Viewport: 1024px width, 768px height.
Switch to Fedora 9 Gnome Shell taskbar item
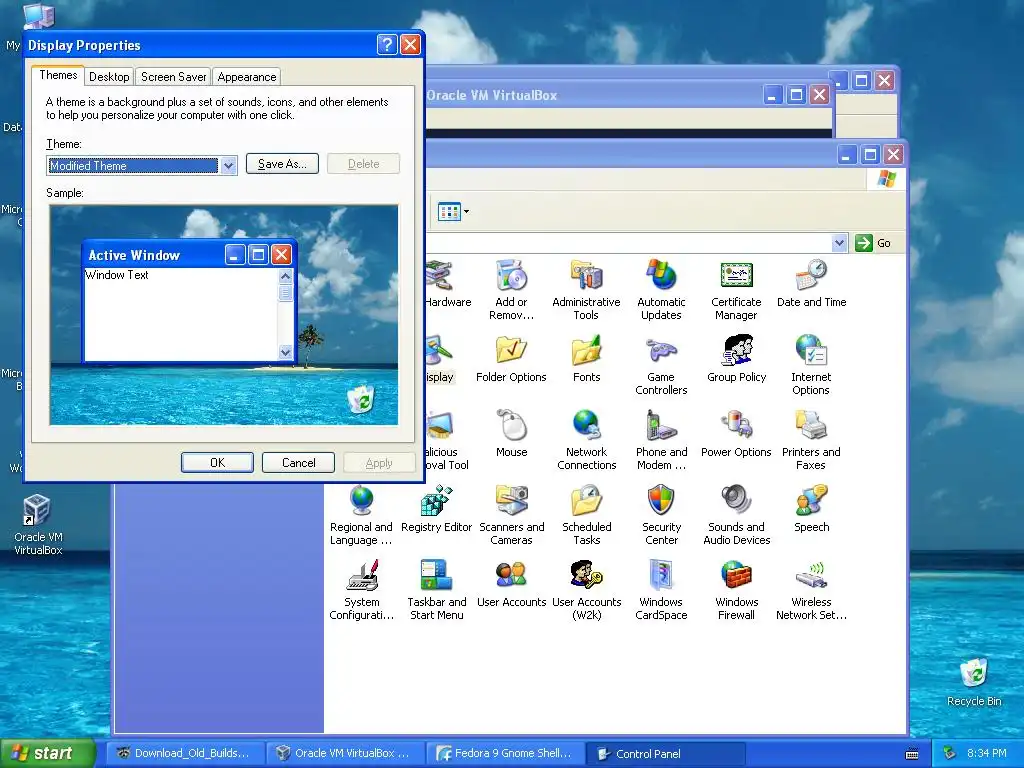click(505, 753)
